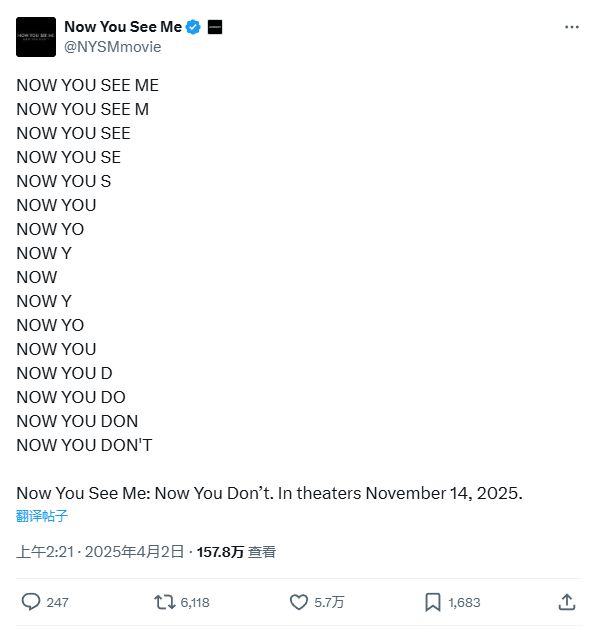Bookmark the post using the bookmark icon
This screenshot has height=630, width=593.
pos(433,602)
